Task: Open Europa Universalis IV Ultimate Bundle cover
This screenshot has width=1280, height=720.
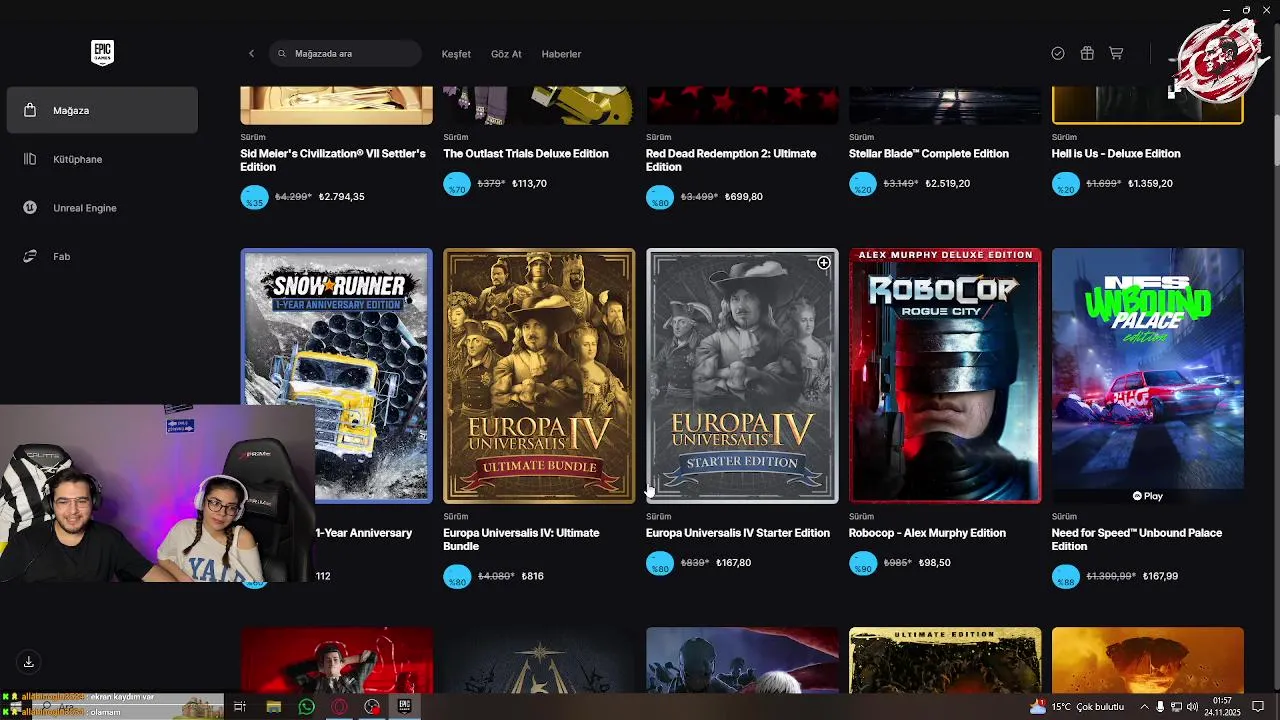Action: coord(539,376)
